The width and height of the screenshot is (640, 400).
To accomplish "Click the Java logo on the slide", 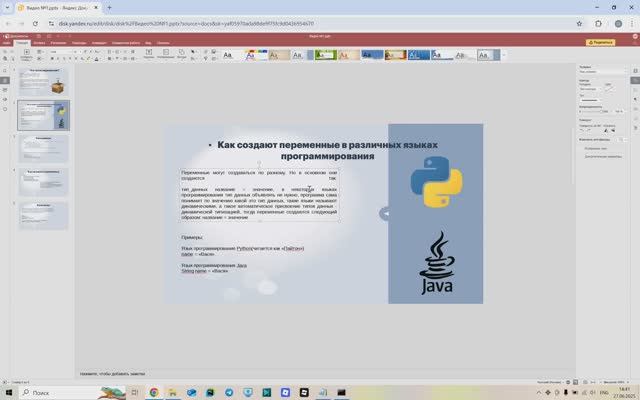I will pyautogui.click(x=436, y=262).
